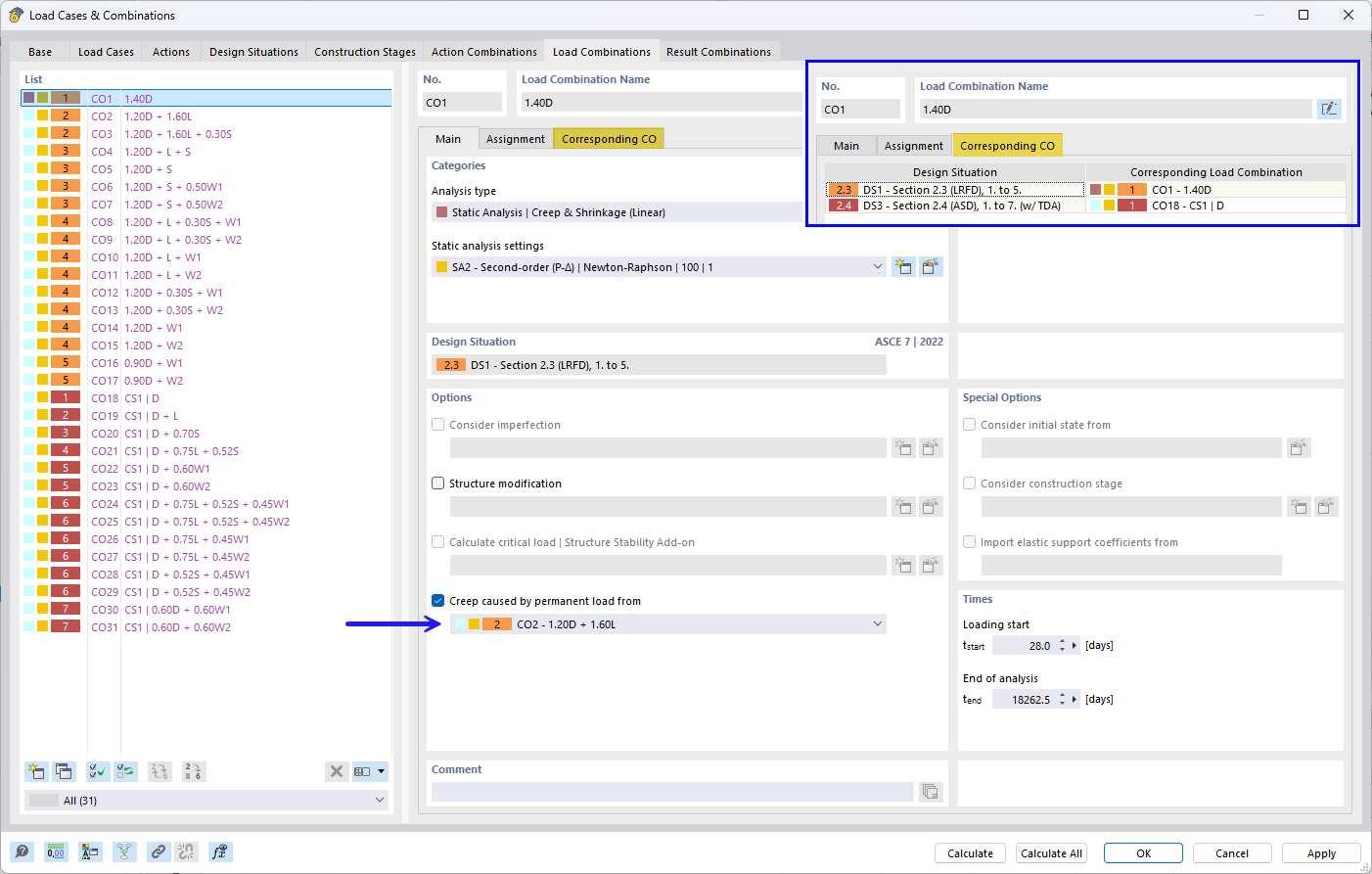This screenshot has height=874, width=1372.
Task: Open the SA2 static analysis settings dropdown
Action: point(877,266)
